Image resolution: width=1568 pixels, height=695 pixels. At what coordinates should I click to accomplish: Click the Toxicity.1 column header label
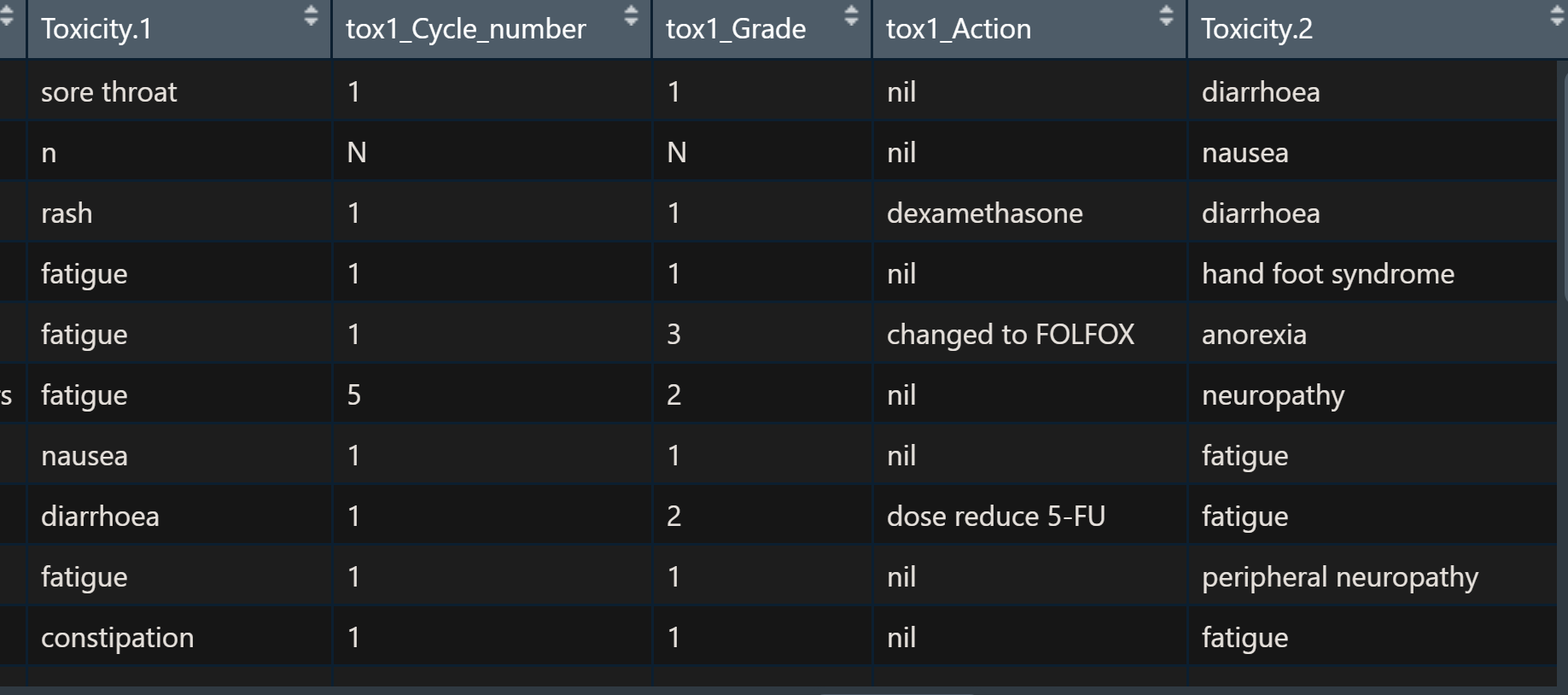tap(96, 29)
